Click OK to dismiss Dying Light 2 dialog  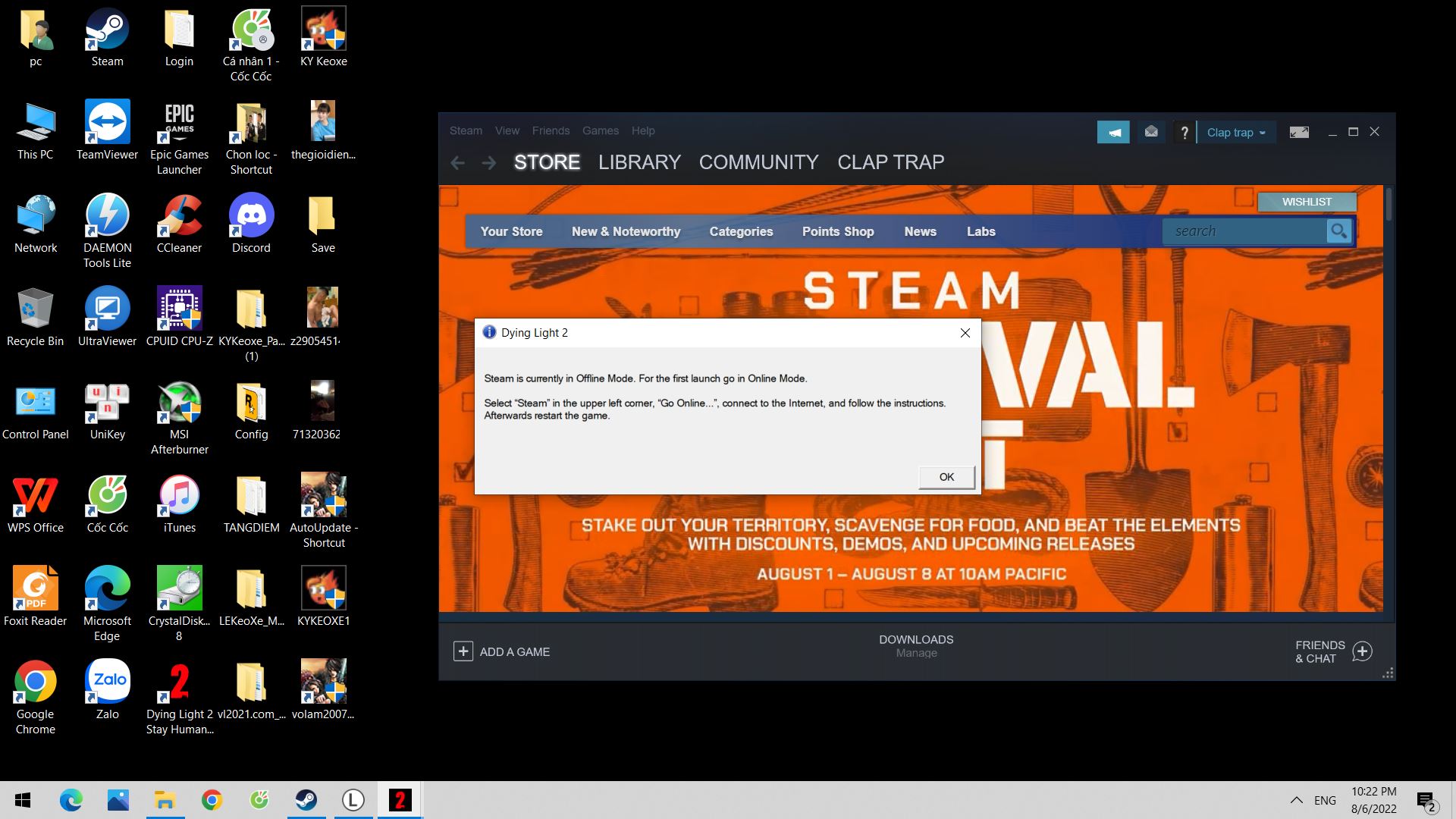pos(945,476)
